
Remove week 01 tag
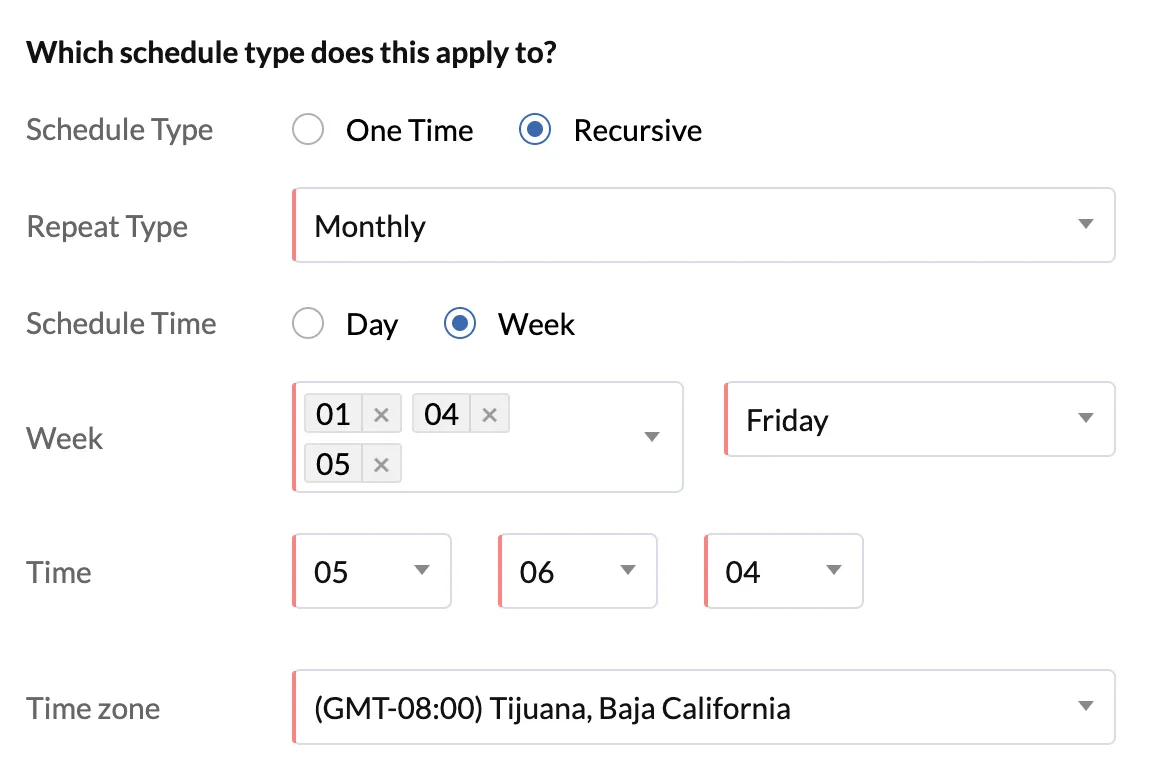381,414
